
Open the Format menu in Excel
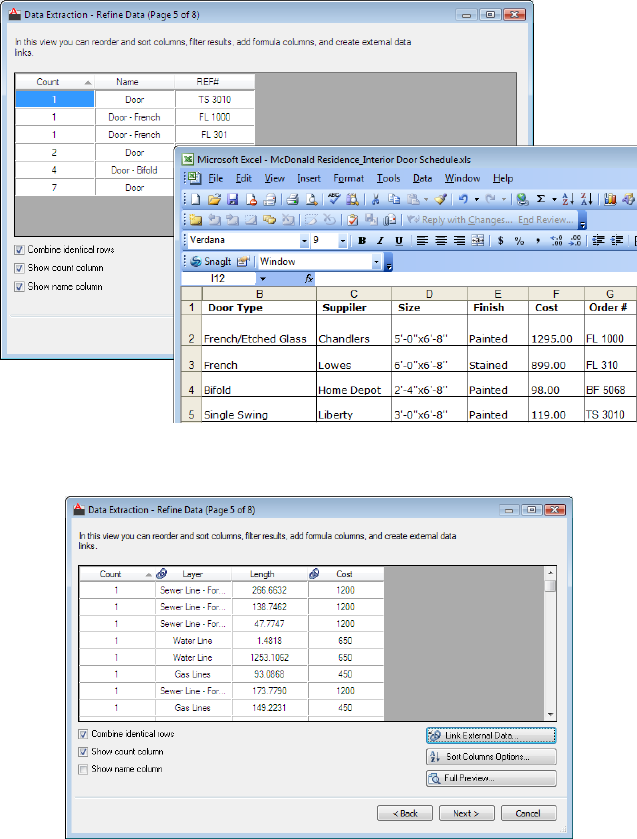348,178
